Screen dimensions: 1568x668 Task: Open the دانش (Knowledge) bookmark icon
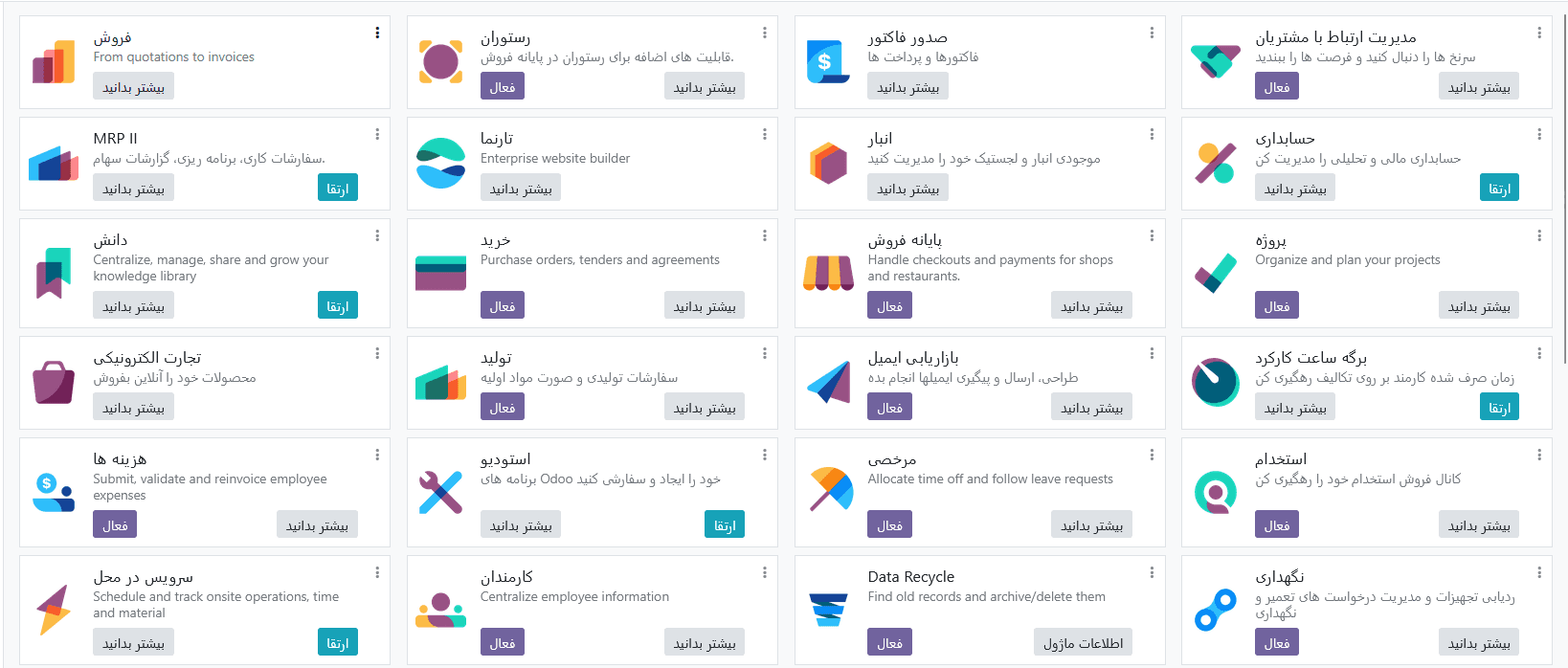point(53,273)
